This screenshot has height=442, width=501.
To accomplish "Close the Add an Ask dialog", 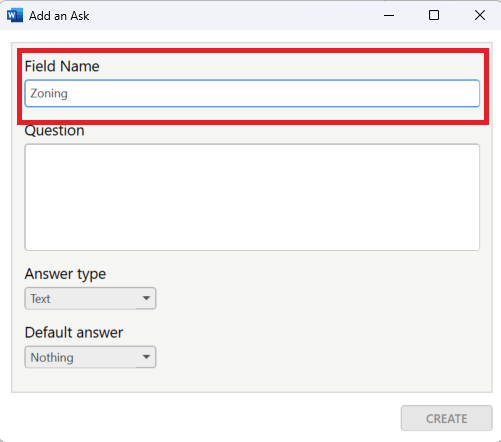I will [x=480, y=15].
